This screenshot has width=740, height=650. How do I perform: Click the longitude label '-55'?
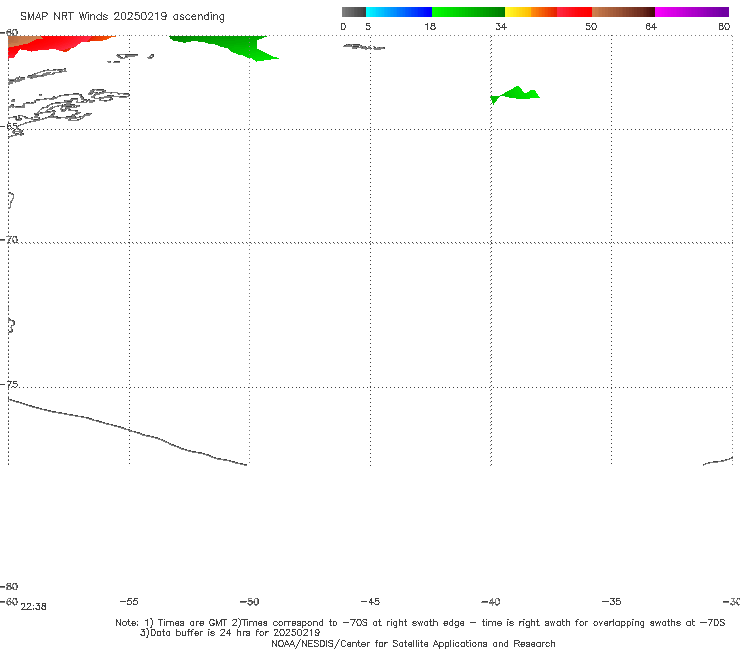point(129,601)
